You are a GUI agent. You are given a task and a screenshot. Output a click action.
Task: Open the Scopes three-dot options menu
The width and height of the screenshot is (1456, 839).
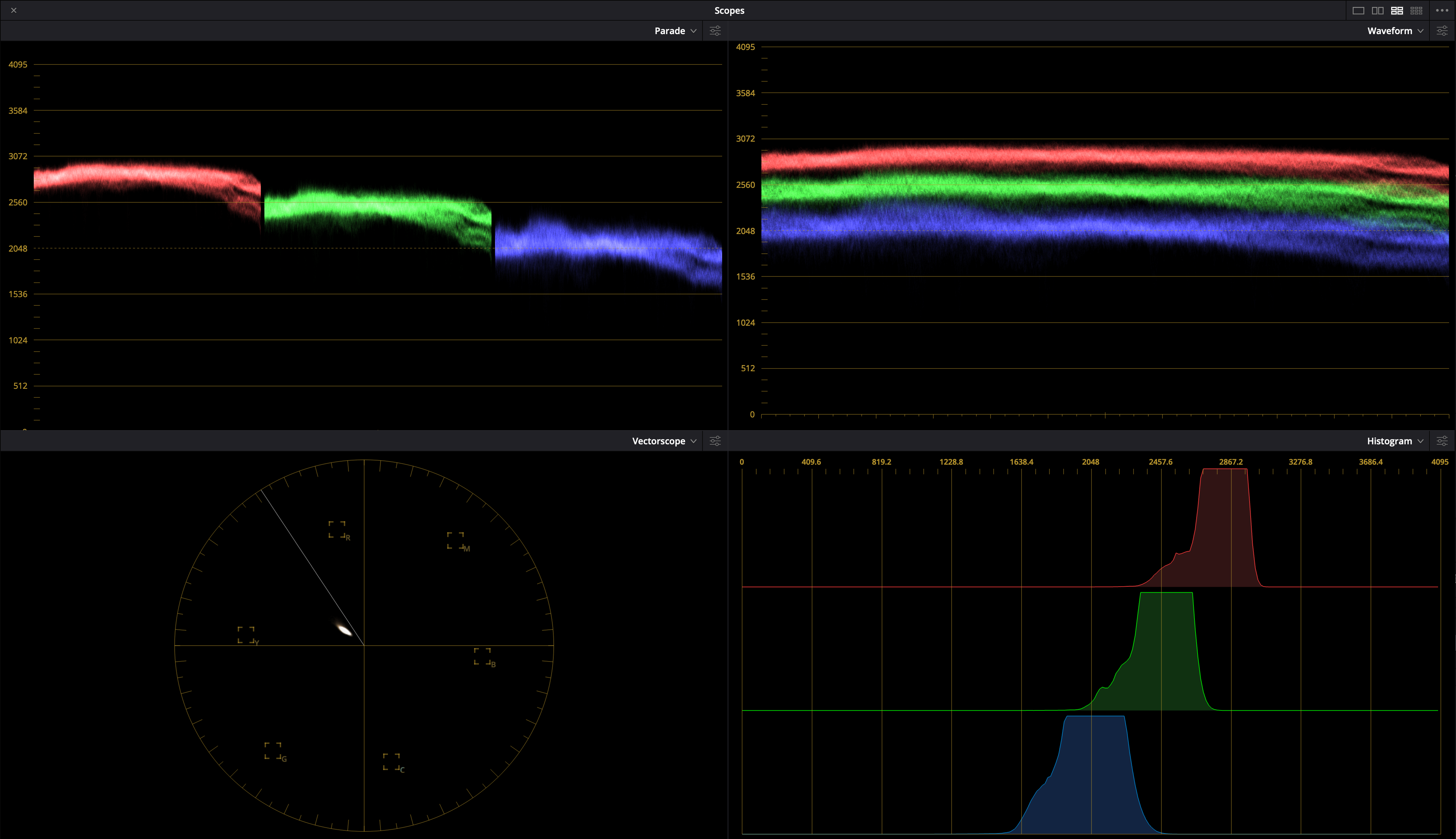click(1442, 10)
